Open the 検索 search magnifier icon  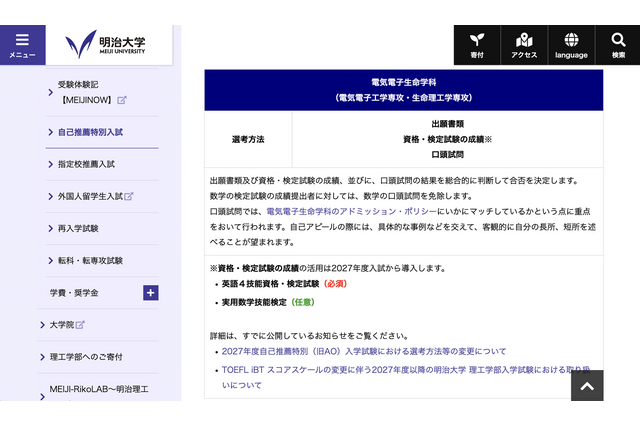pyautogui.click(x=618, y=45)
